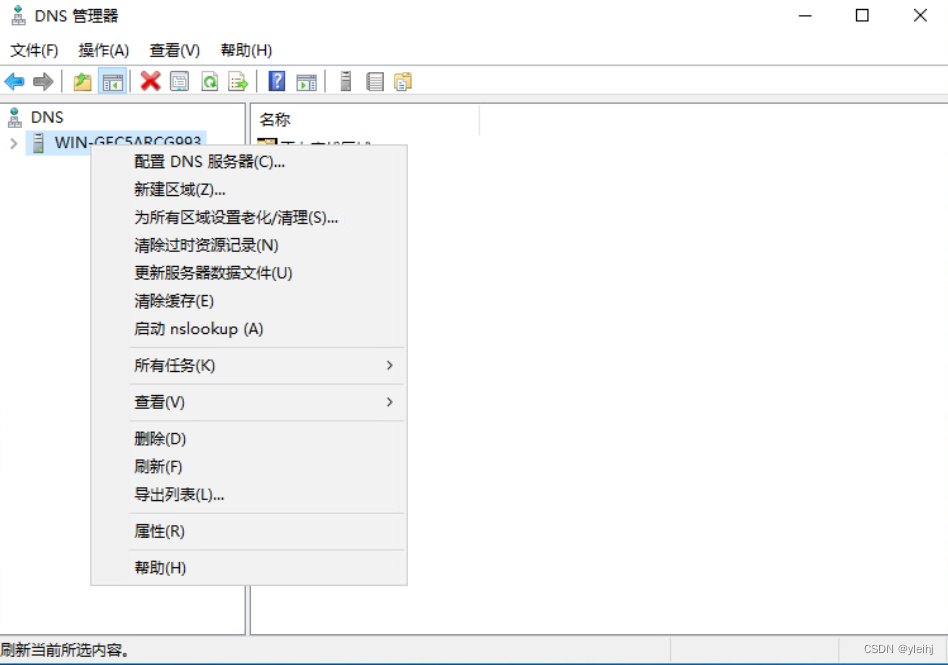Screen dimensions: 948x665
Task: Choose 配置 DNS 服务器(C)... from context menu
Action: [x=249, y=162]
